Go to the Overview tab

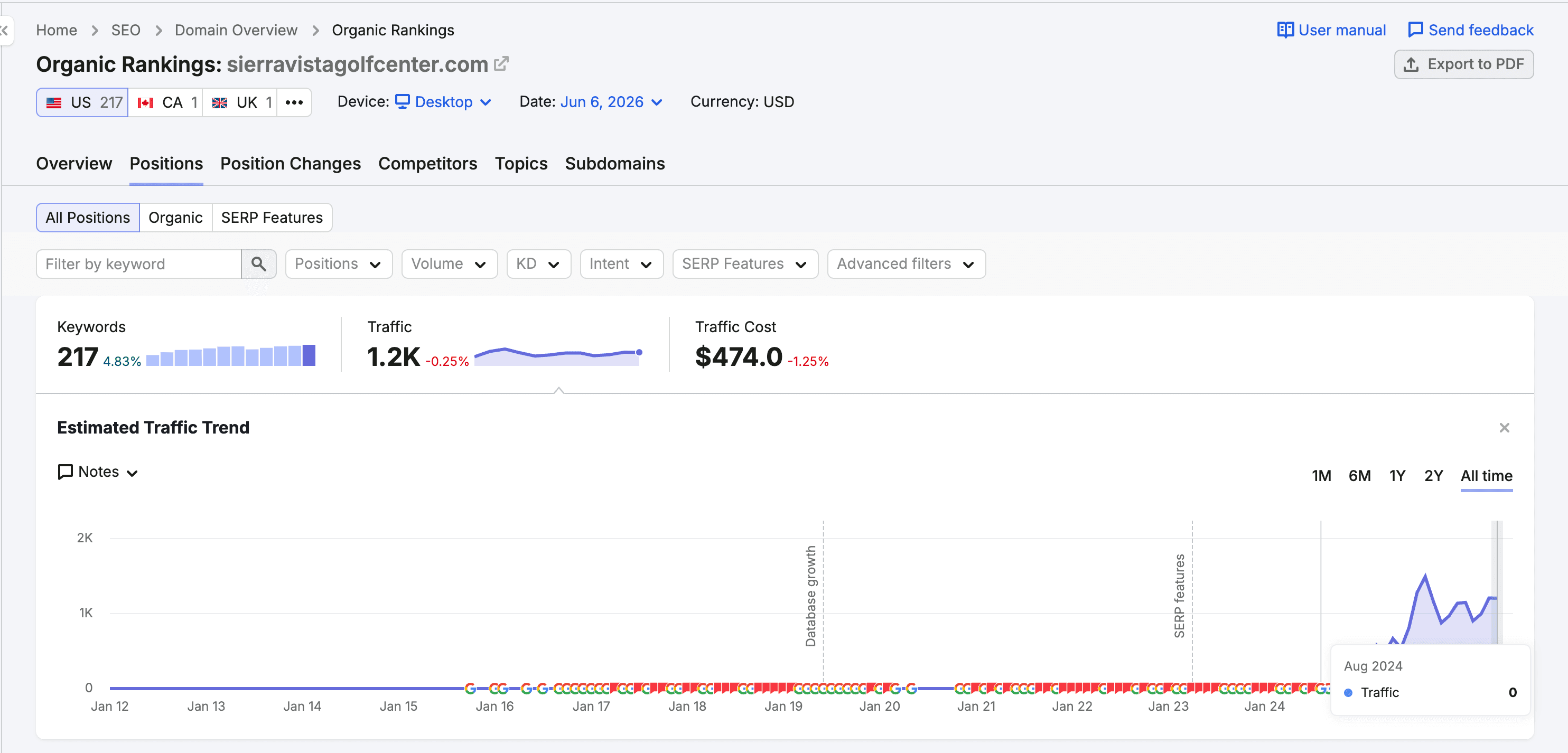tap(74, 164)
